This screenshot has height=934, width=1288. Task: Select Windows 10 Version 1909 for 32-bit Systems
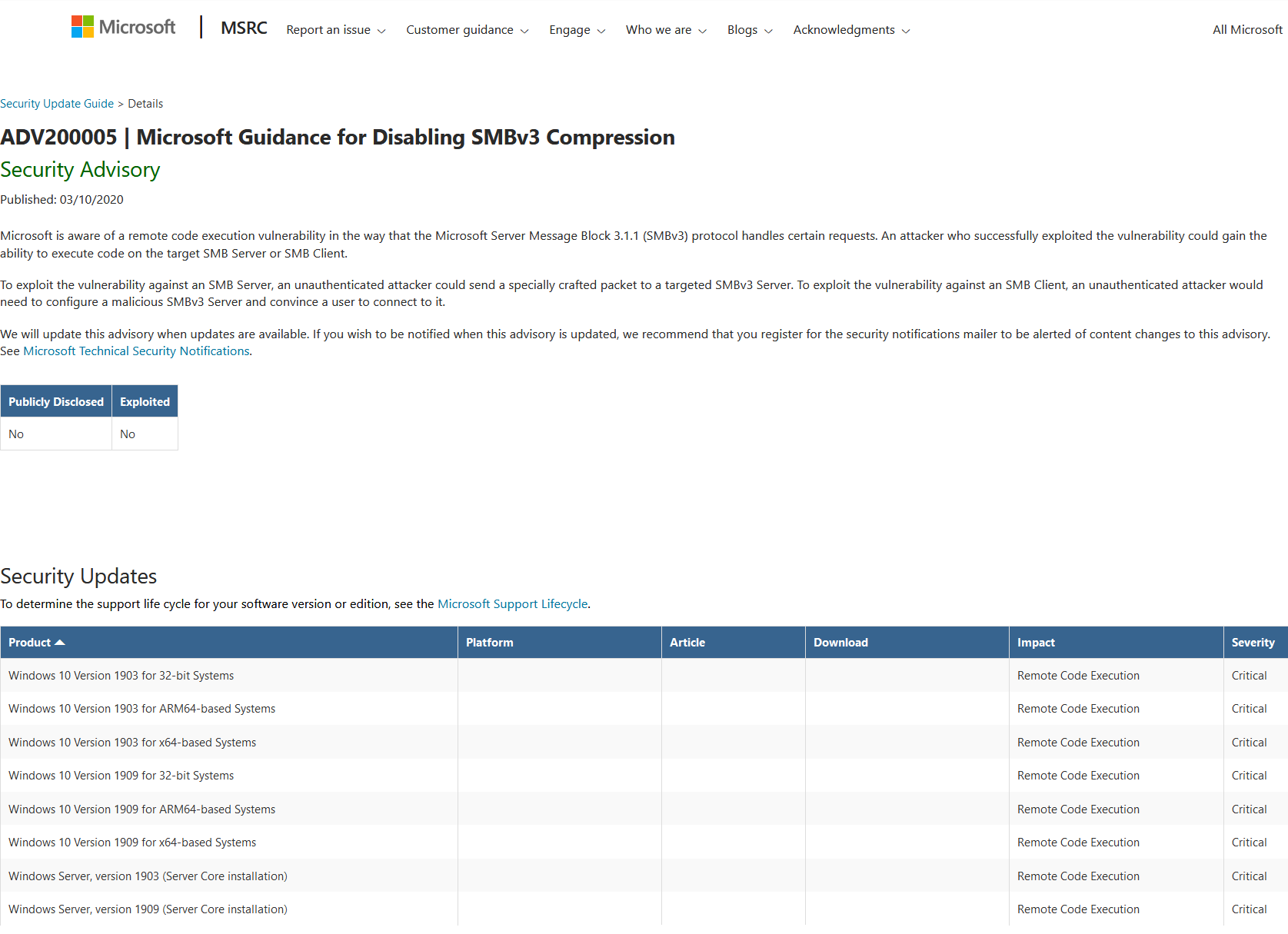[x=121, y=776]
